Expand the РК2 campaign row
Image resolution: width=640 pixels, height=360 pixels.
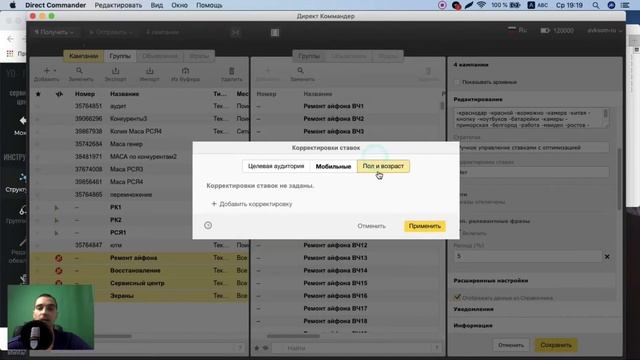[56, 220]
